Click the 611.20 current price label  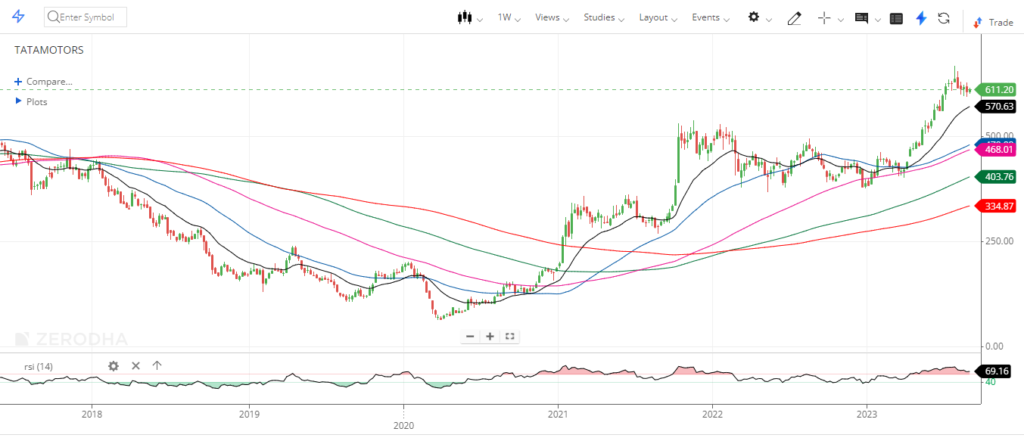(996, 90)
